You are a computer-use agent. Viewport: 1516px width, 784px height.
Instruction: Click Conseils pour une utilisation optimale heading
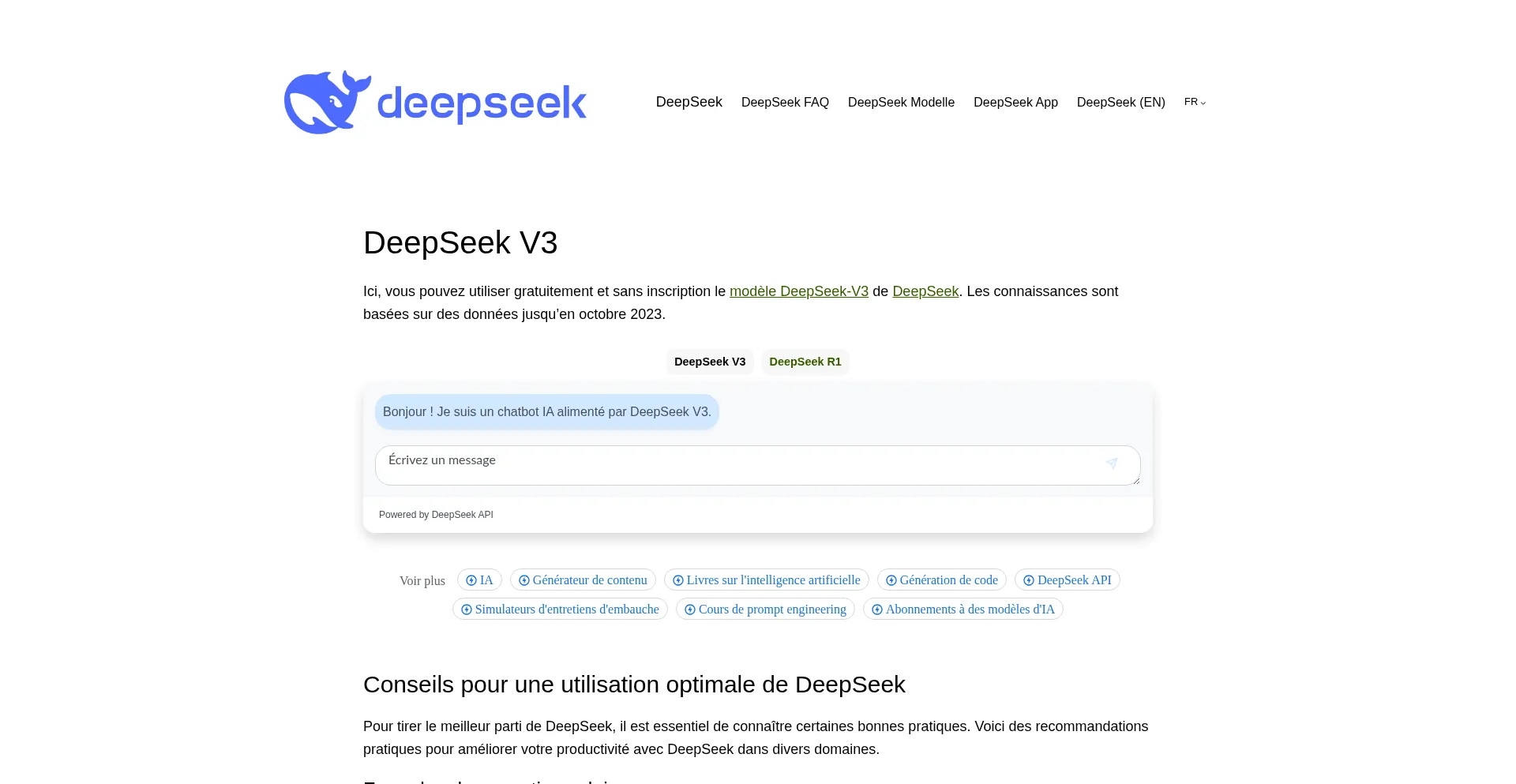click(x=634, y=685)
